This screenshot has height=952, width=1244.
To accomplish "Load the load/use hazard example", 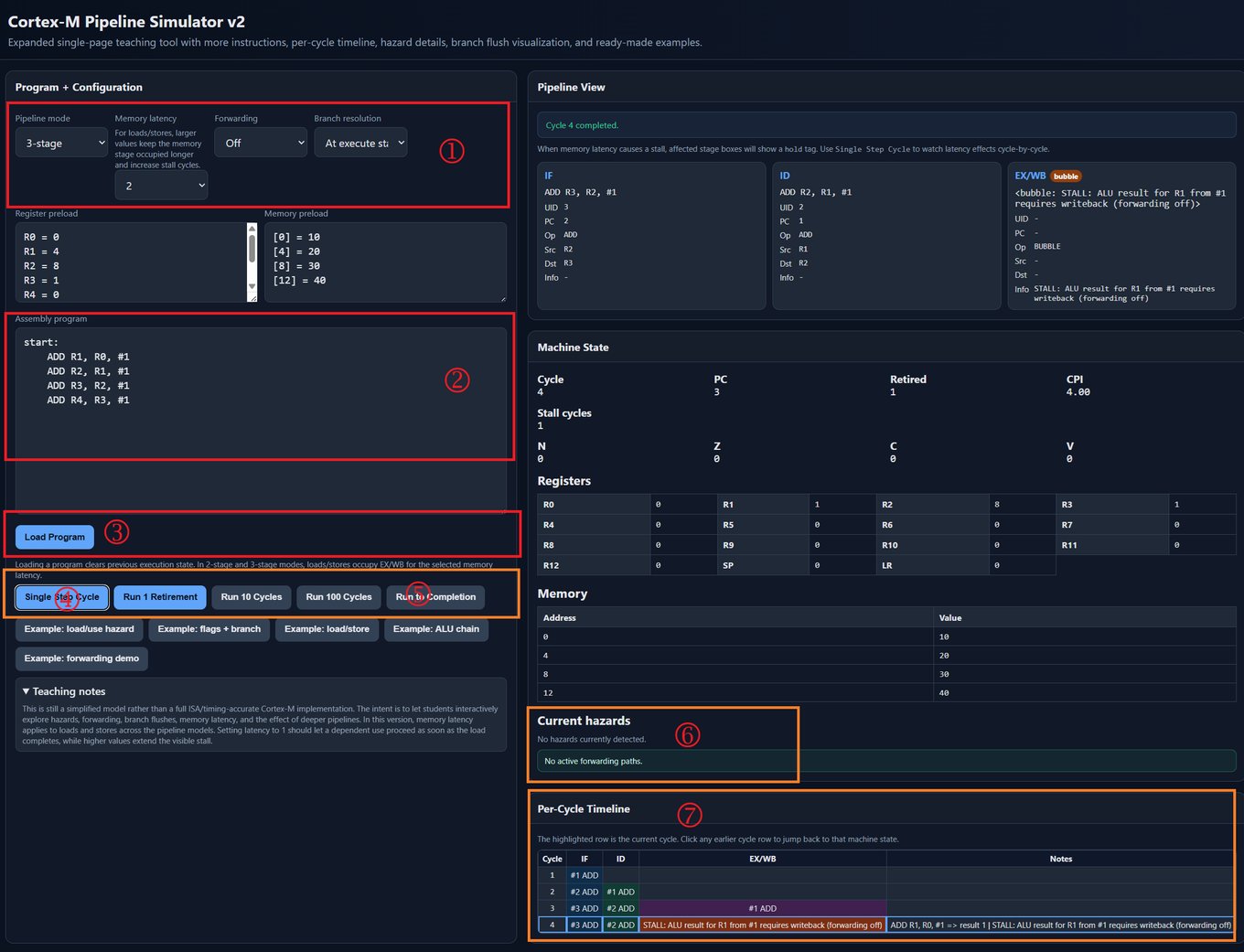I will point(80,629).
